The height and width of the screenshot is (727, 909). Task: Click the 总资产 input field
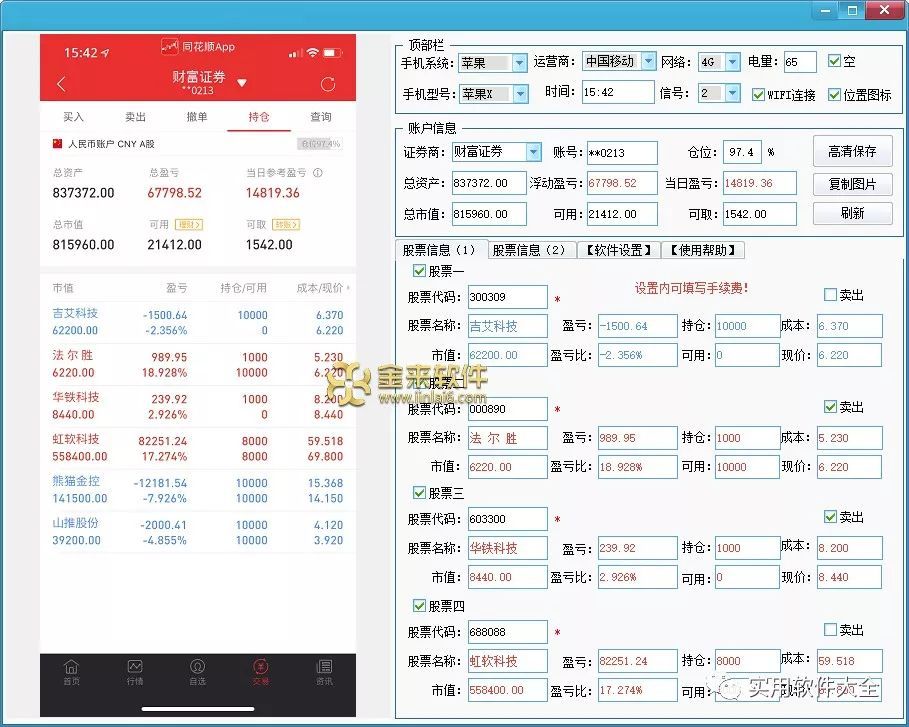489,183
